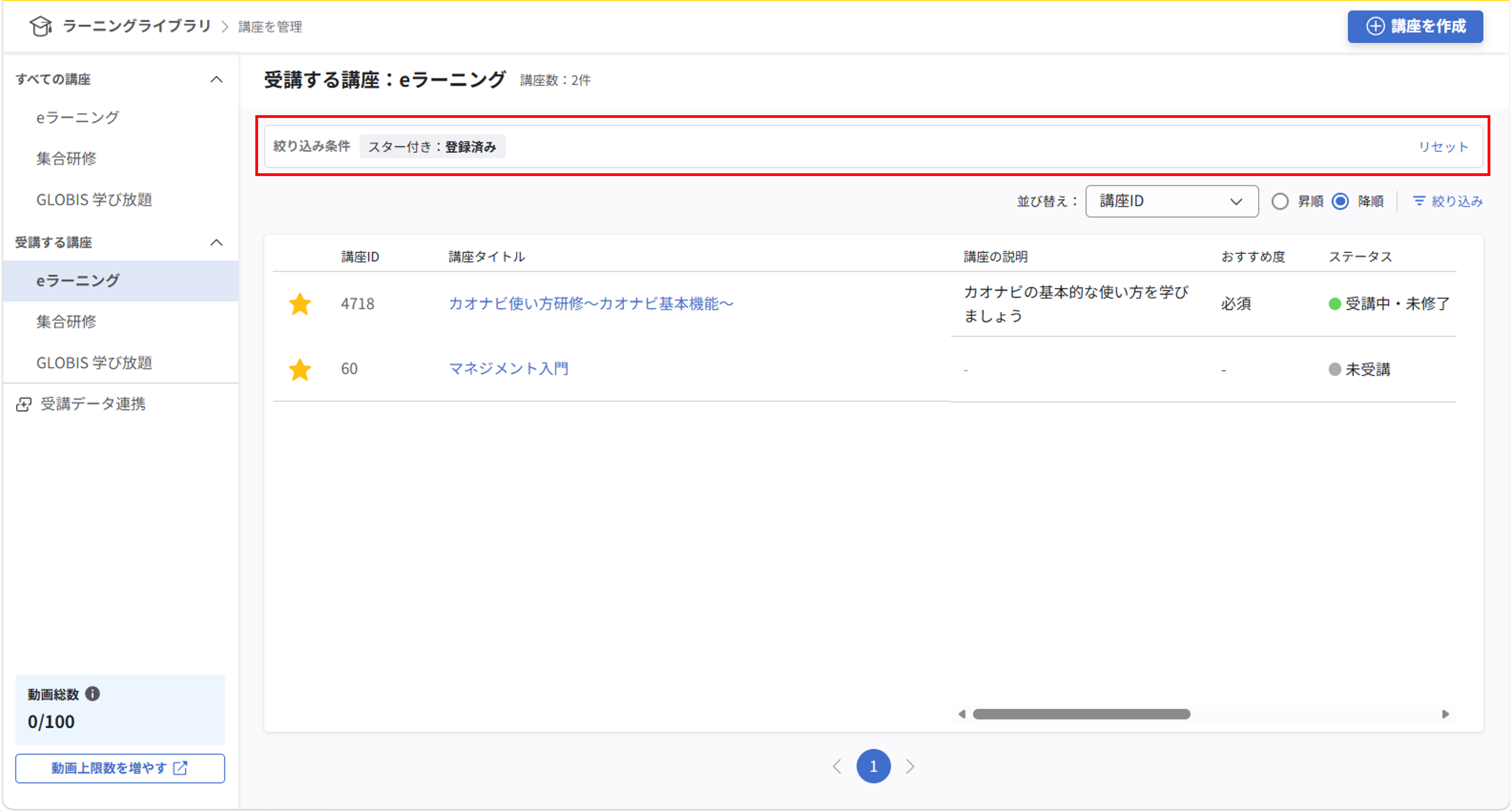Click 講座の説明 column header

pyautogui.click(x=996, y=256)
